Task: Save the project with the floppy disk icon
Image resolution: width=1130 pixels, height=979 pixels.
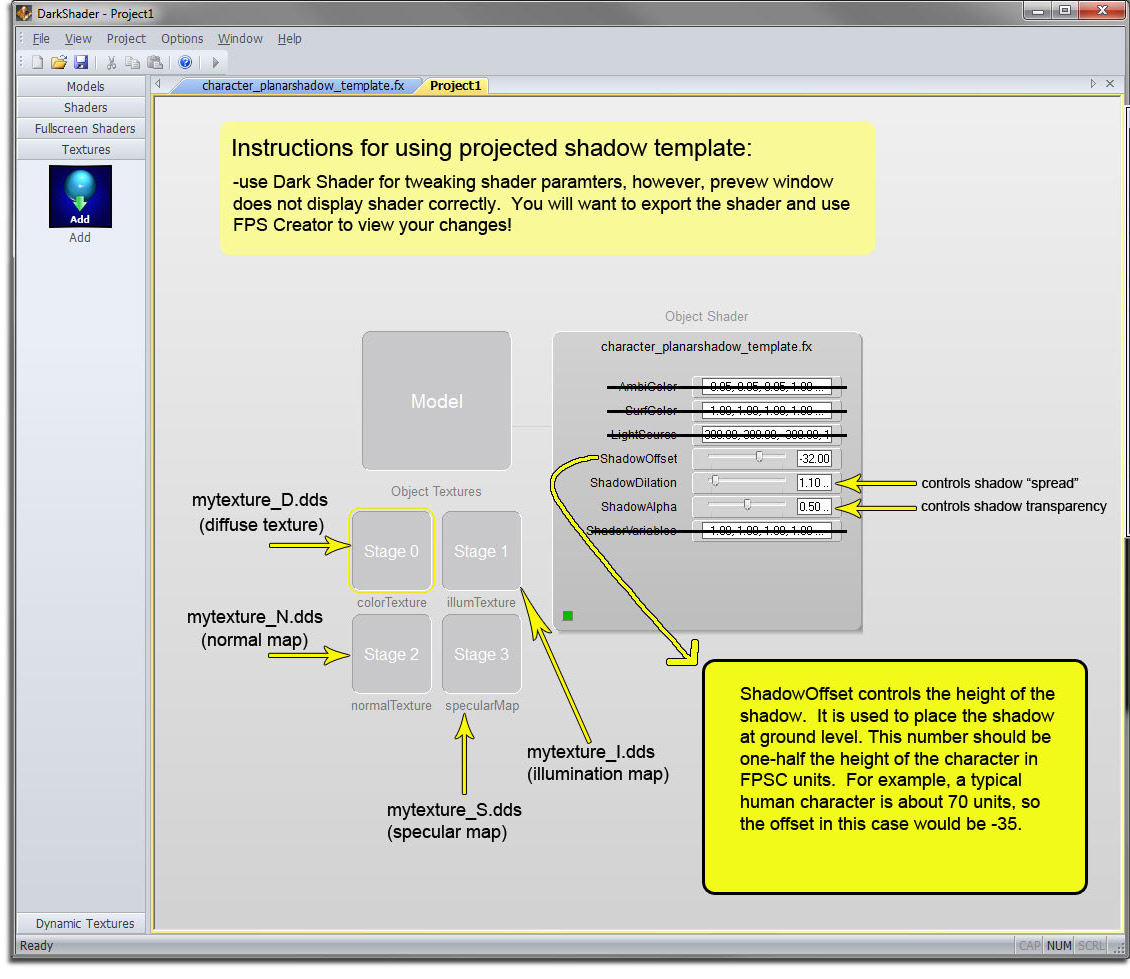Action: pos(81,62)
